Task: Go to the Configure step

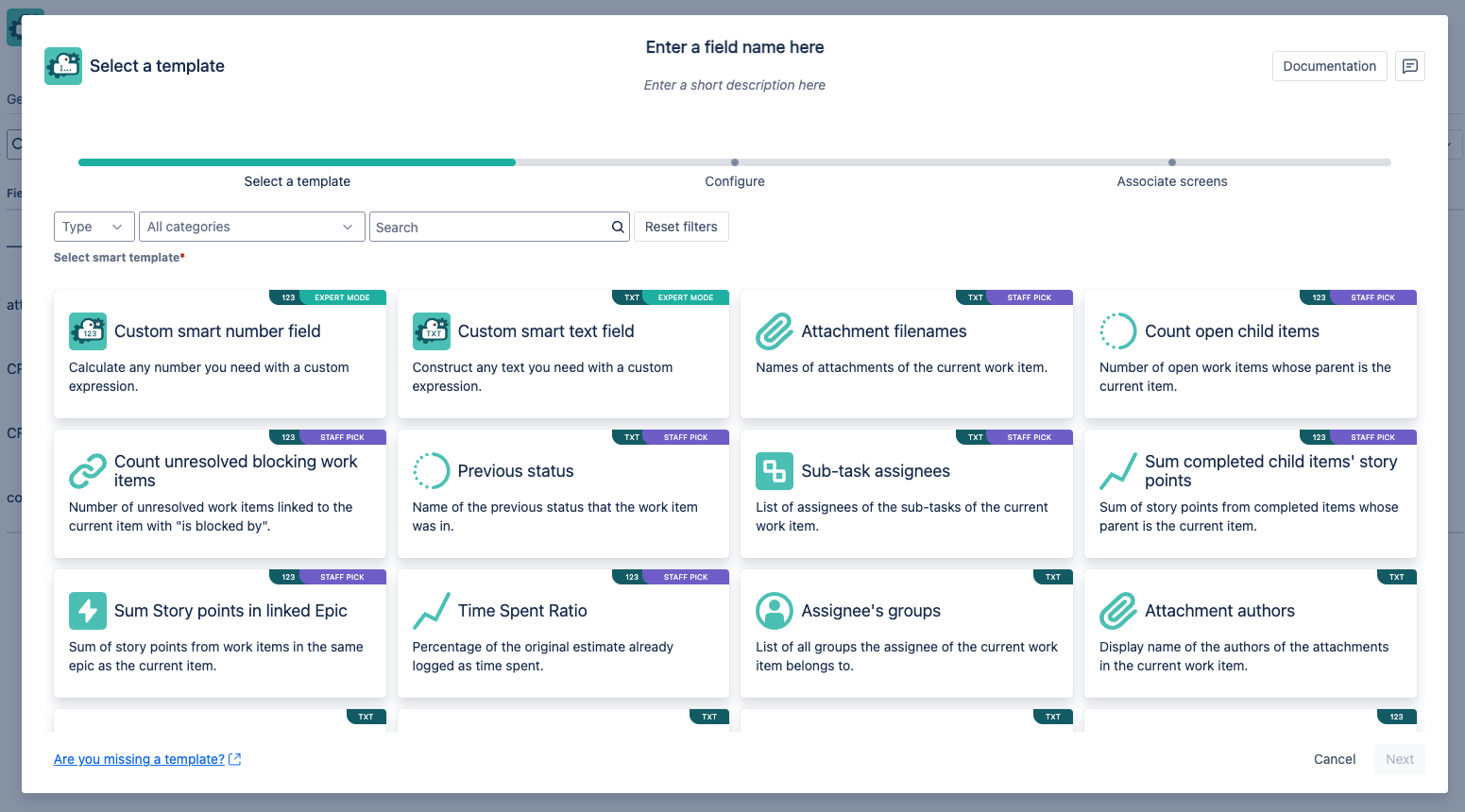Action: [x=735, y=180]
